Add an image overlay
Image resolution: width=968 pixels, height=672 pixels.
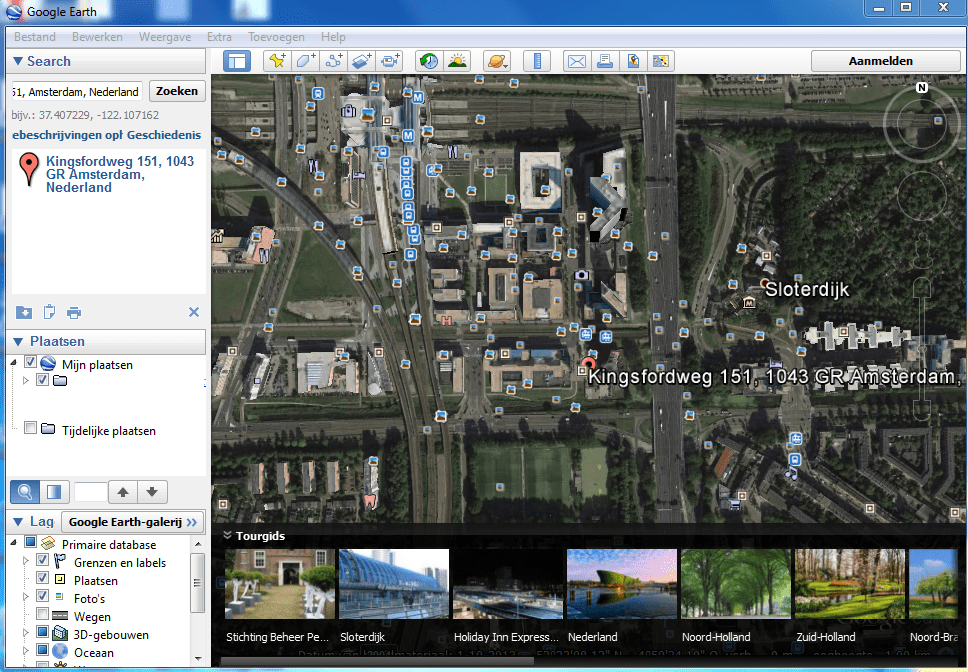point(362,61)
